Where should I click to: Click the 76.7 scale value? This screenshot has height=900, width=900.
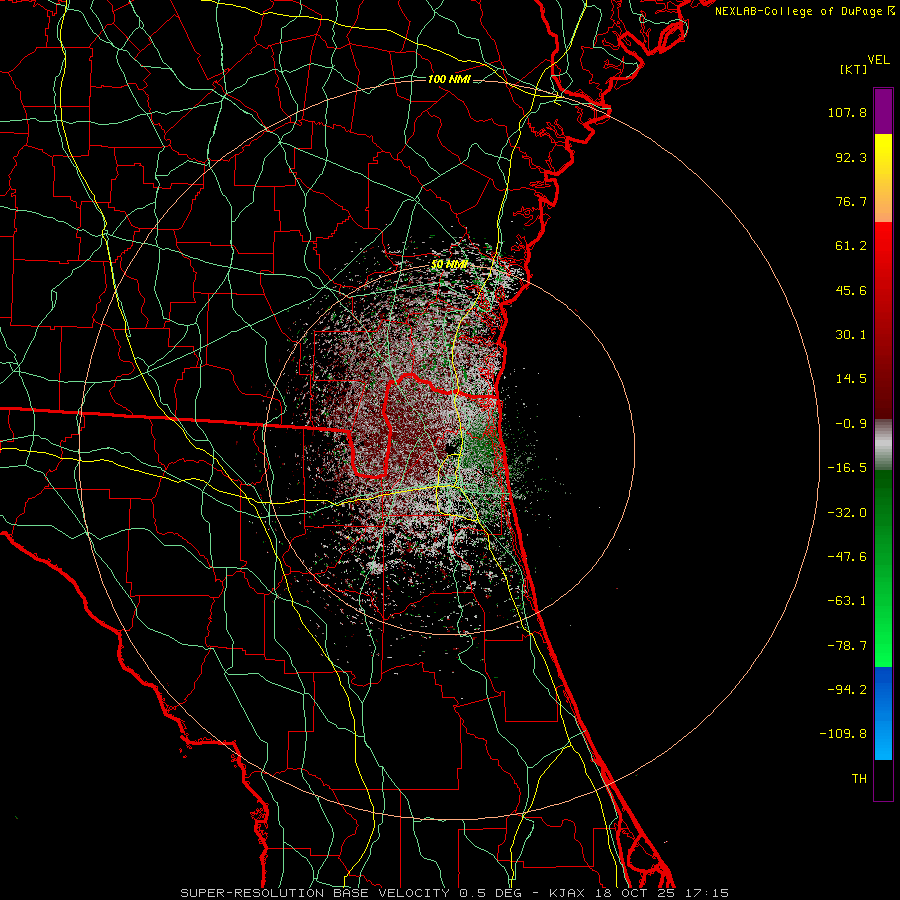851,201
